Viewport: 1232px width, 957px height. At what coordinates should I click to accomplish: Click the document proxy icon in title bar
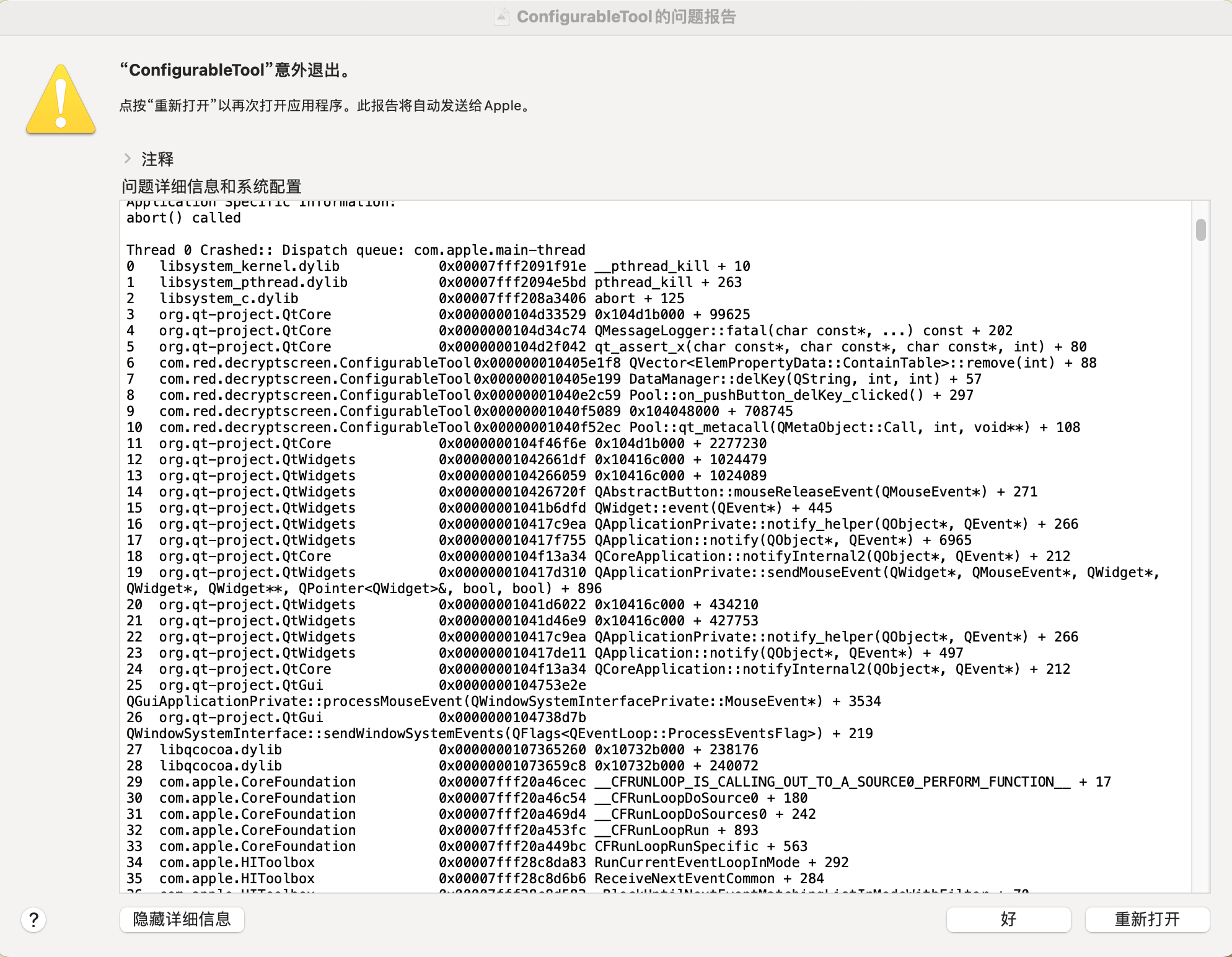[502, 17]
